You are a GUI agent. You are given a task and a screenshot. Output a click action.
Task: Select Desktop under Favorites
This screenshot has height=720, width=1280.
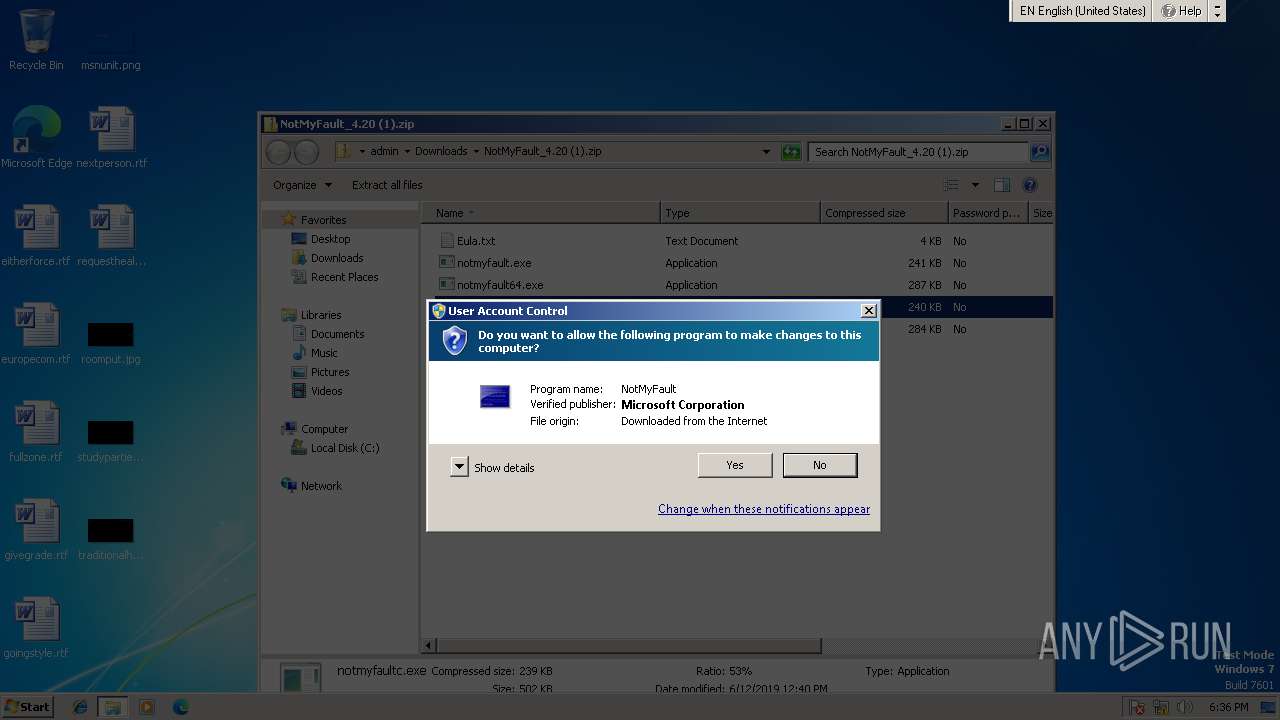[x=330, y=239]
